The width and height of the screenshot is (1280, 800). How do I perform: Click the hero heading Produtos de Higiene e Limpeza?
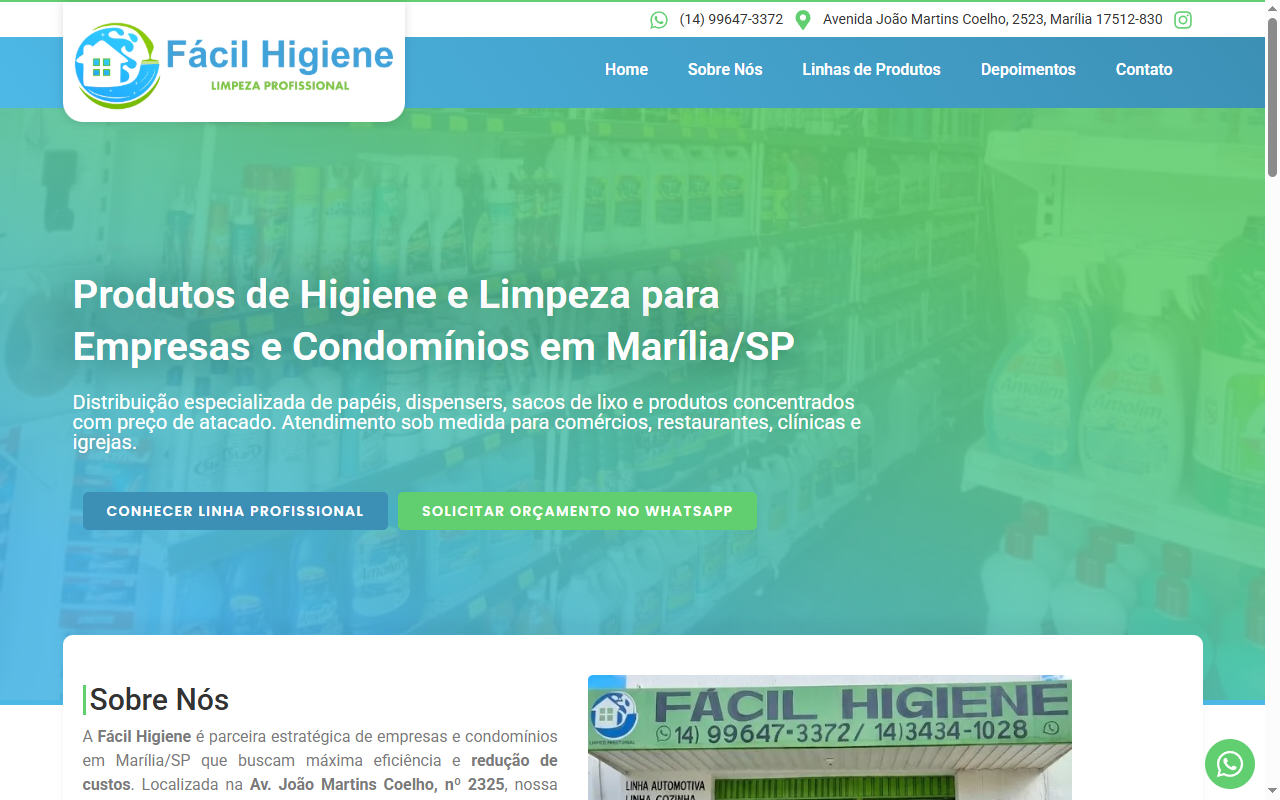click(434, 321)
